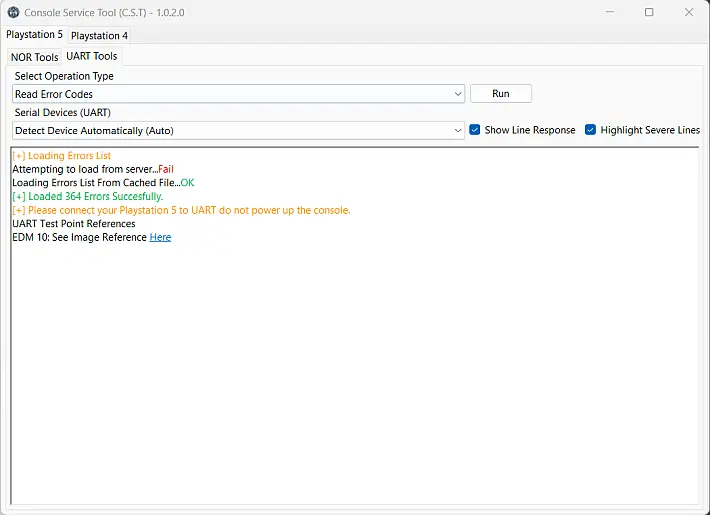The width and height of the screenshot is (710, 515).
Task: Select the UART Tools tab
Action: 91,56
